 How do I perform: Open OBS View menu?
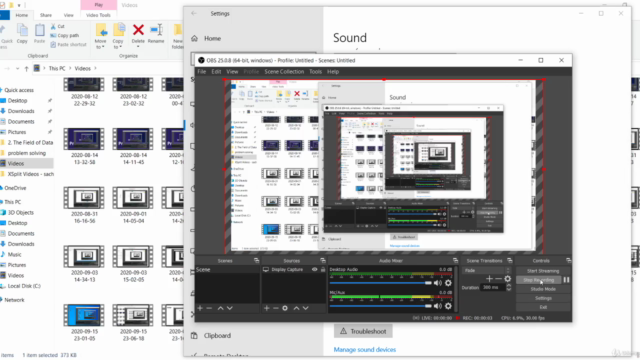(x=232, y=71)
